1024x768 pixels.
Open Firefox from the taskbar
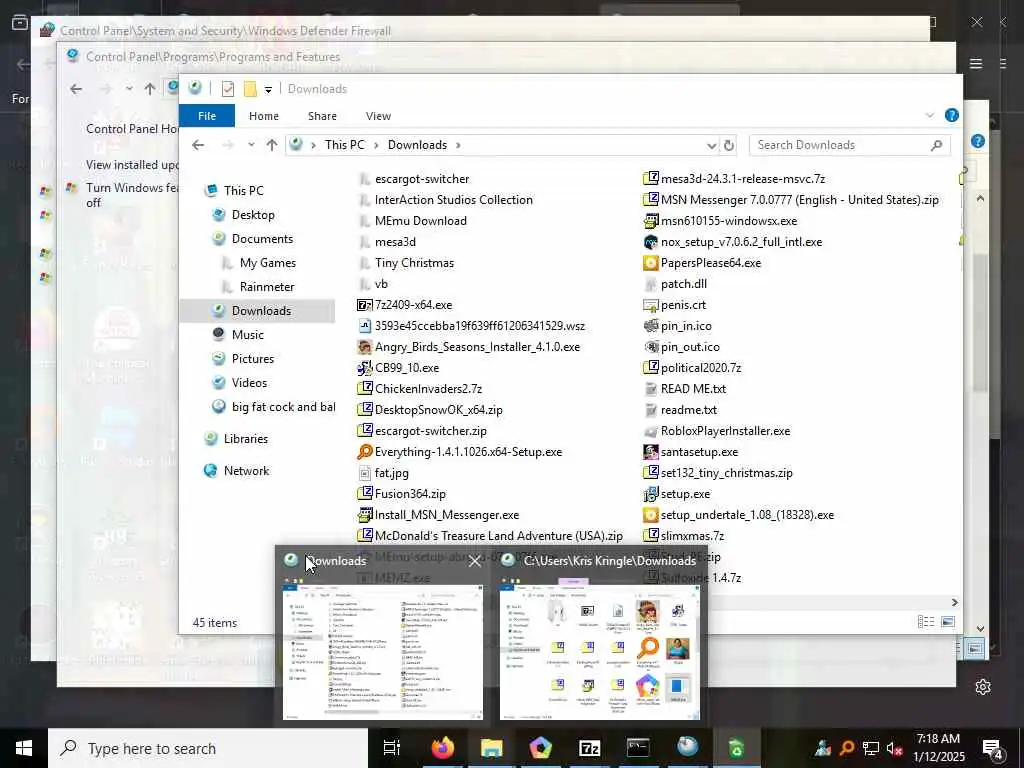tap(443, 748)
